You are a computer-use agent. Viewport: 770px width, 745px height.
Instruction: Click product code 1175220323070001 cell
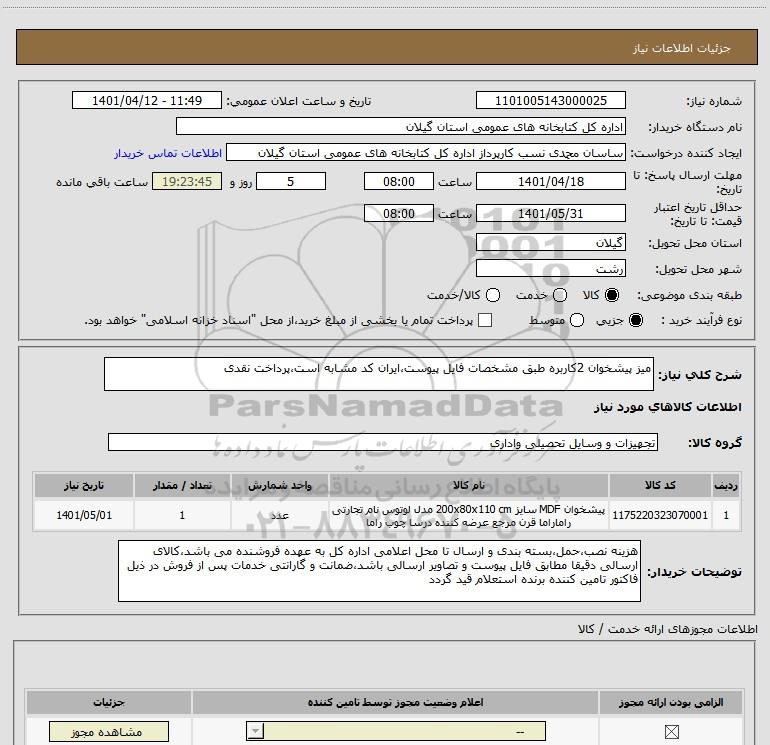[x=660, y=515]
